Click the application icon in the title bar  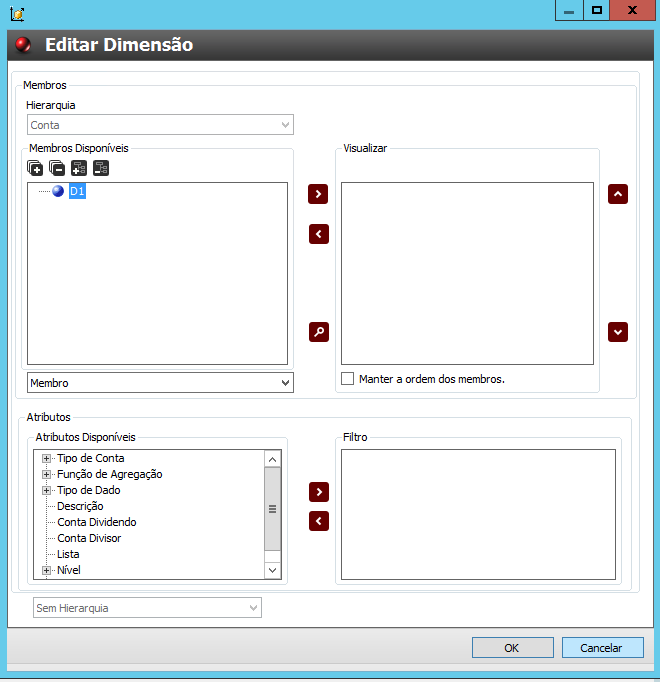(x=17, y=13)
